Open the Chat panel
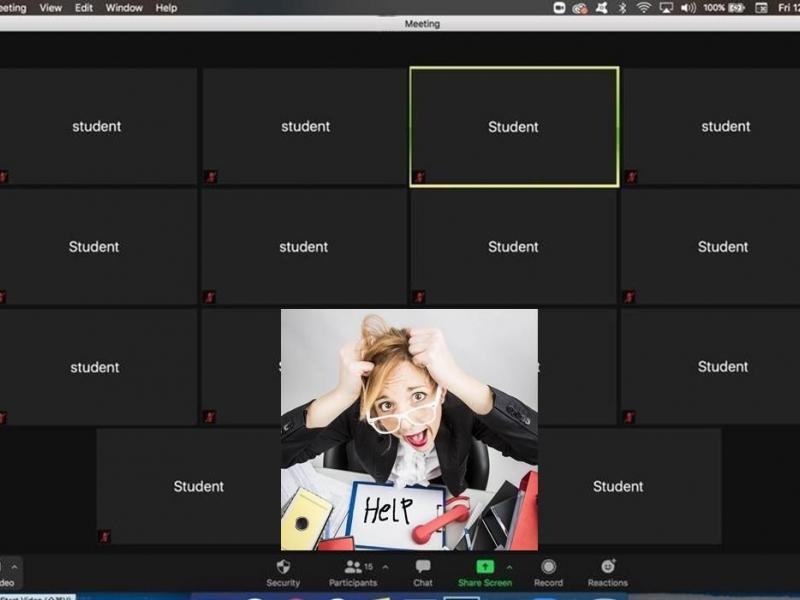This screenshot has height=600, width=800. coord(423,572)
